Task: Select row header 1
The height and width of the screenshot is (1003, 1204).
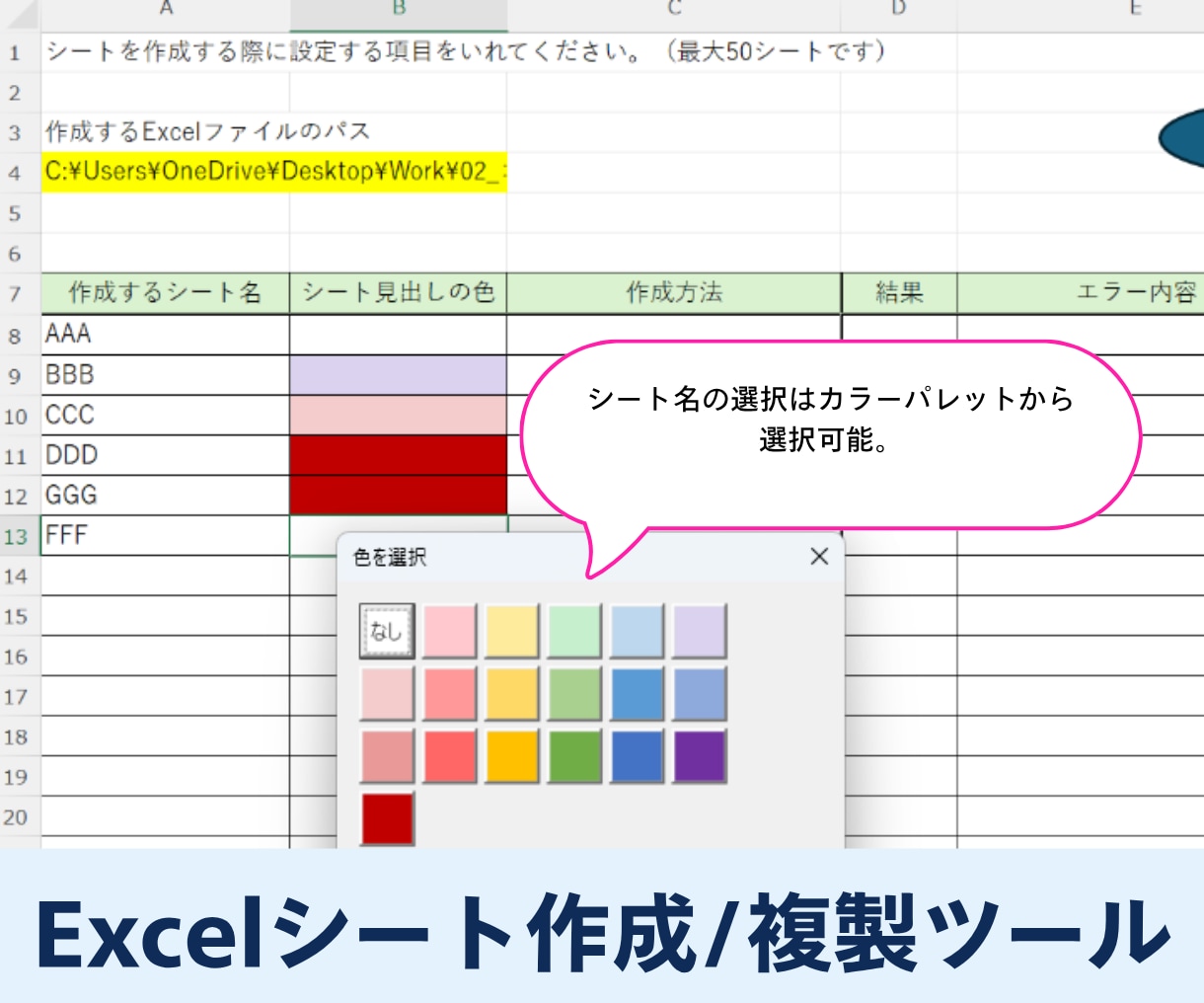Action: point(20,52)
